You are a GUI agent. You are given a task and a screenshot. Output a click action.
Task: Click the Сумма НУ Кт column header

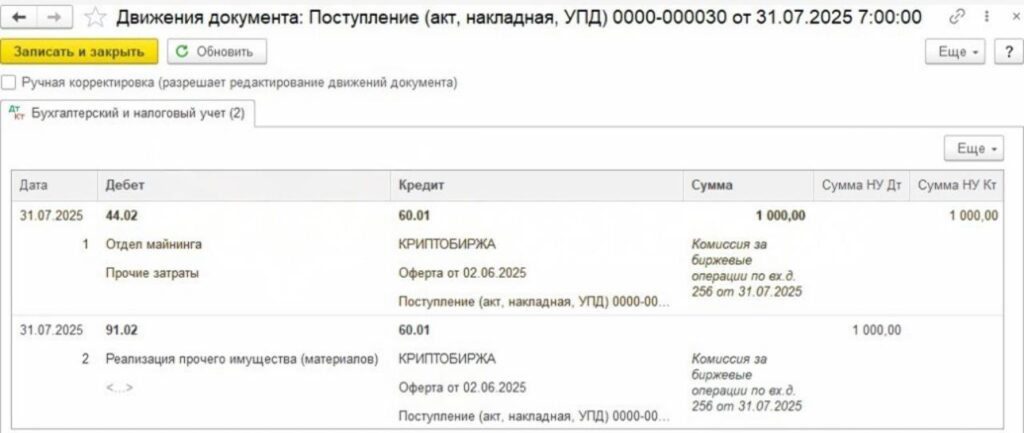click(x=957, y=185)
